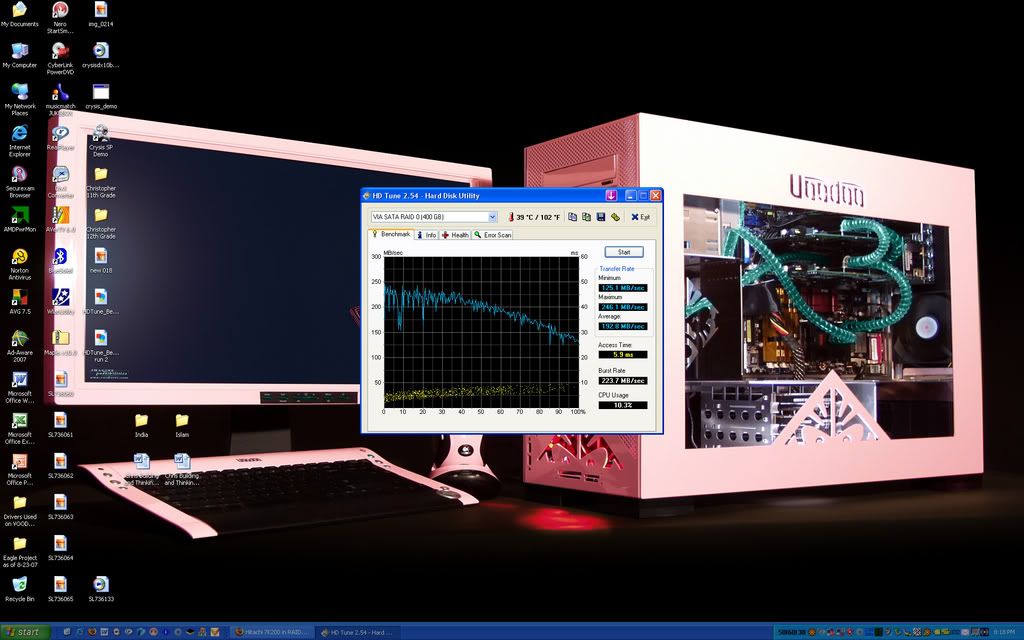Open the VIA SATA RAID 0 drive dropdown
The image size is (1024, 640).
tap(492, 217)
